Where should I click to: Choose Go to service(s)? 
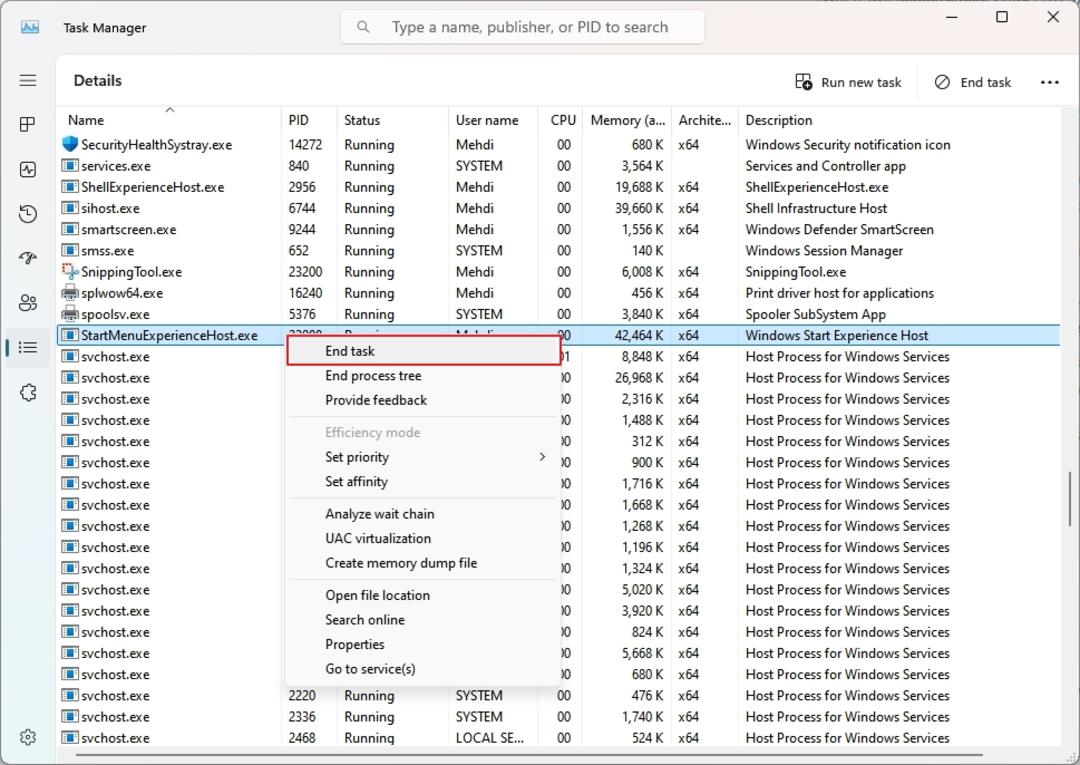pyautogui.click(x=423, y=669)
